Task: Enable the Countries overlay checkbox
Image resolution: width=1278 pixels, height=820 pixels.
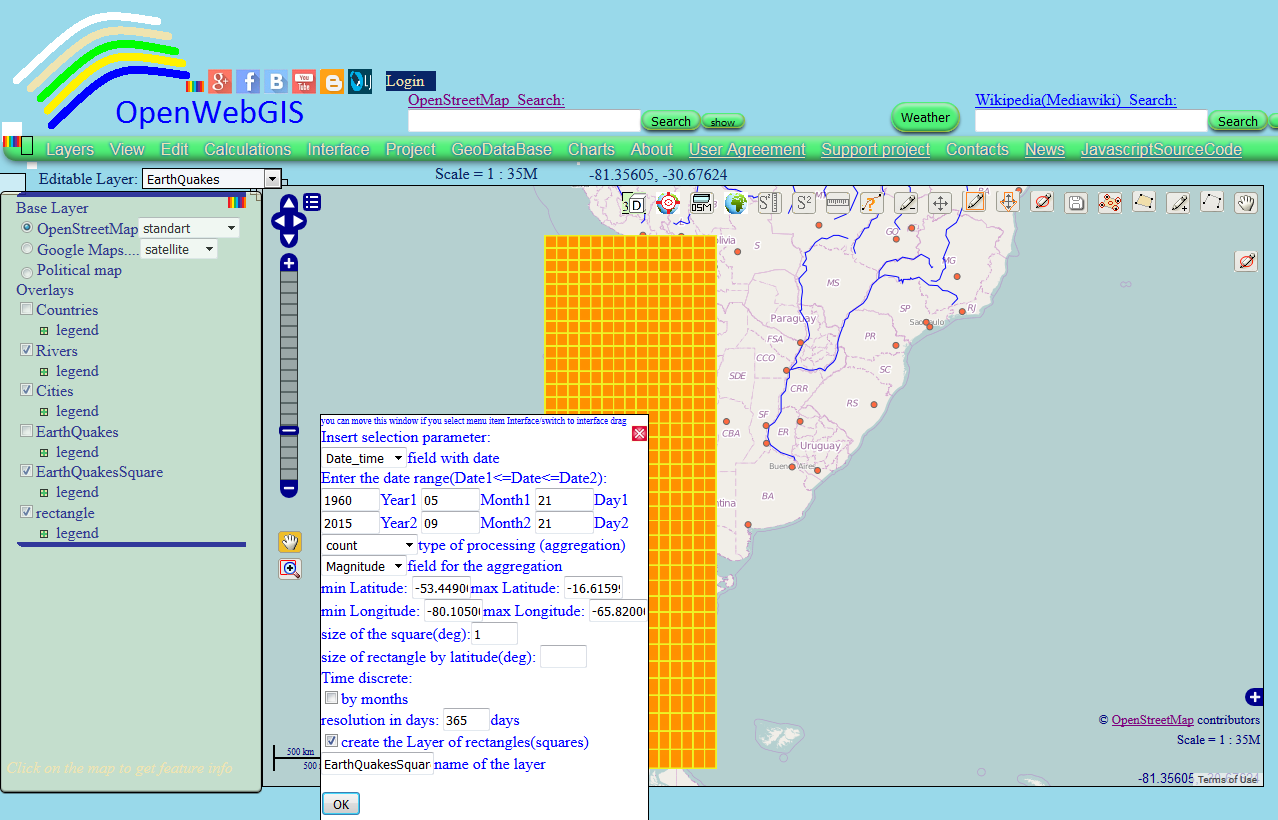Action: [27, 310]
